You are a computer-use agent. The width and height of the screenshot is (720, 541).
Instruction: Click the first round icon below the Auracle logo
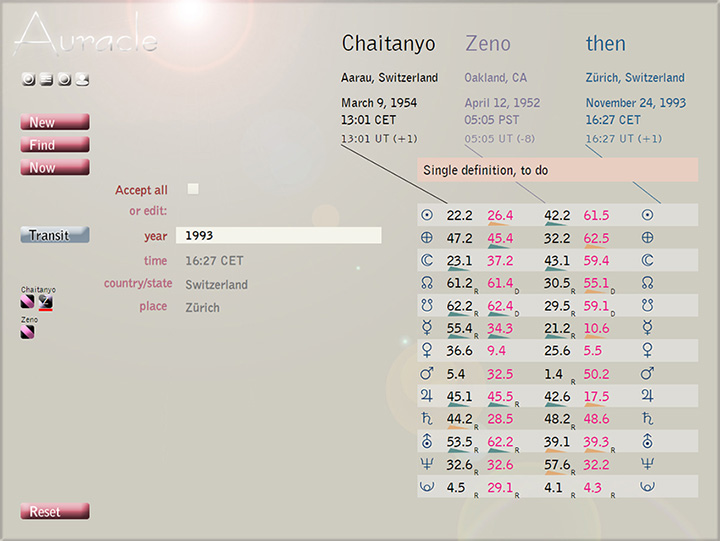click(28, 80)
